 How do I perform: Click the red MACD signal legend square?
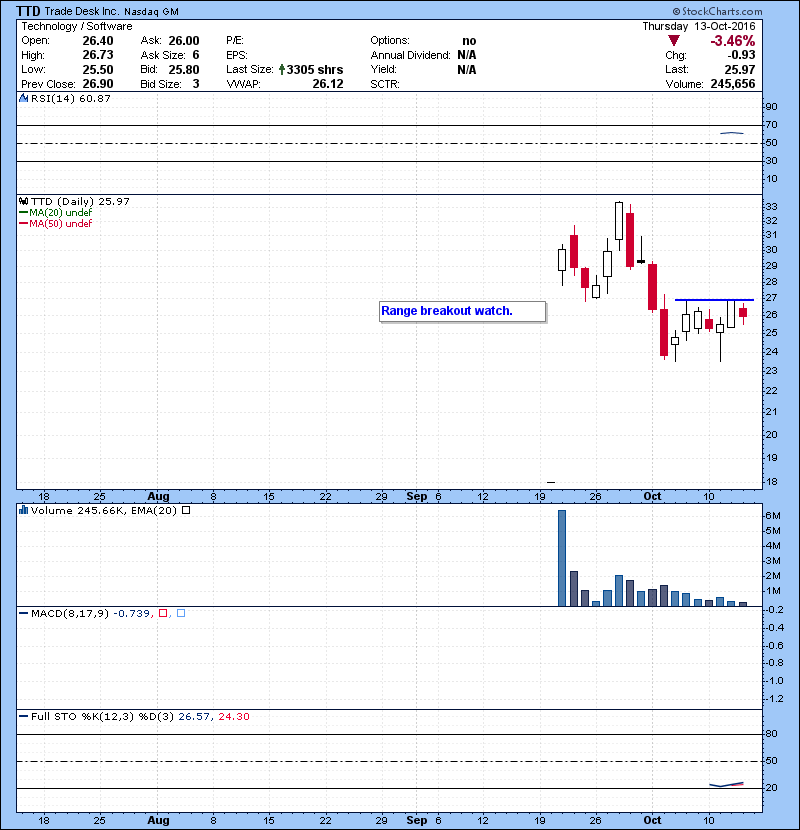163,613
